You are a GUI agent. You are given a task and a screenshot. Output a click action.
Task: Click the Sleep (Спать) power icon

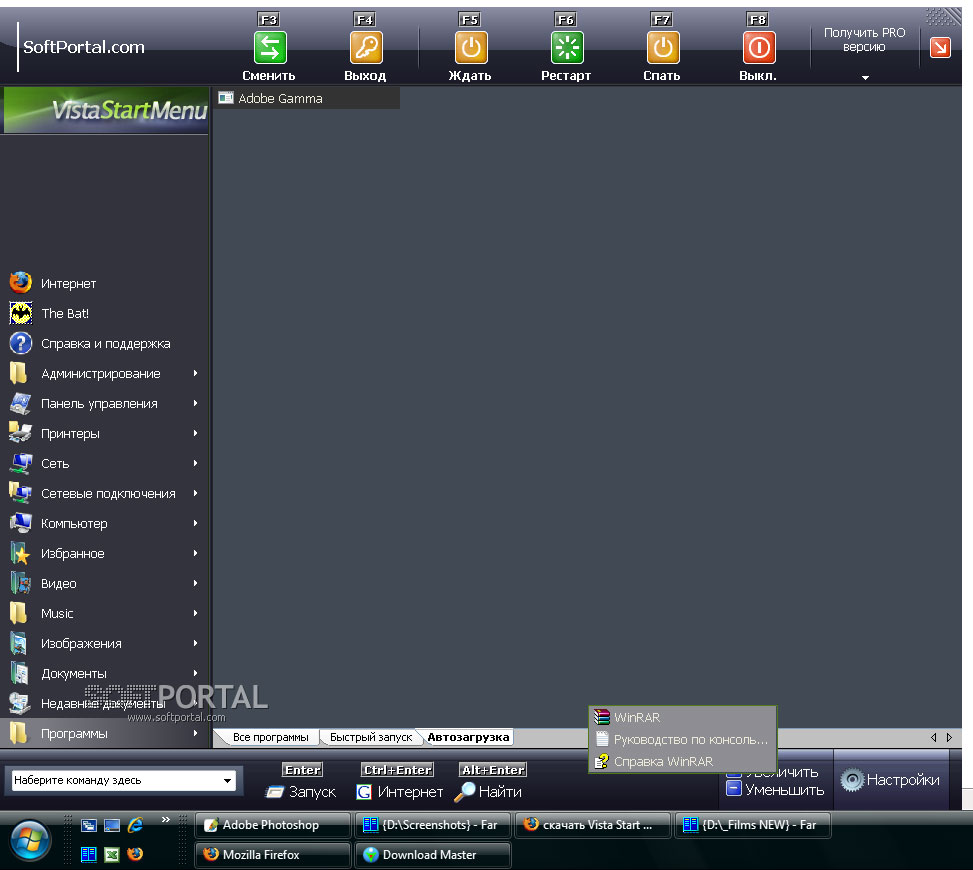(663, 48)
